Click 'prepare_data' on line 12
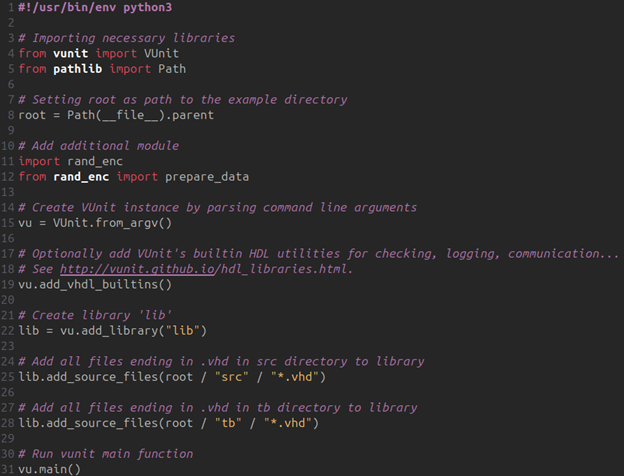 click(x=207, y=177)
